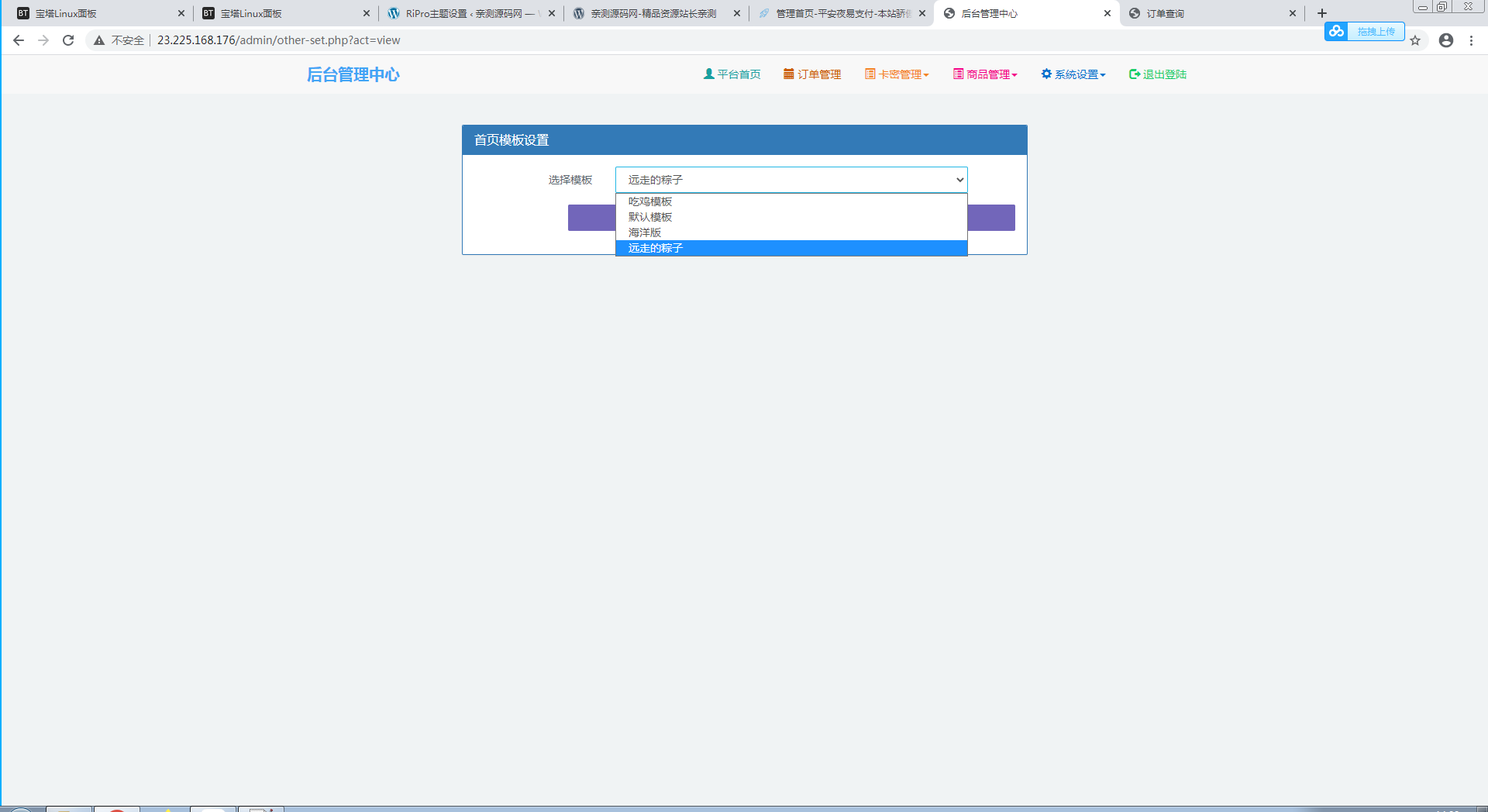Click the 拖拽上传 upload button
1488x812 pixels.
(1376, 31)
